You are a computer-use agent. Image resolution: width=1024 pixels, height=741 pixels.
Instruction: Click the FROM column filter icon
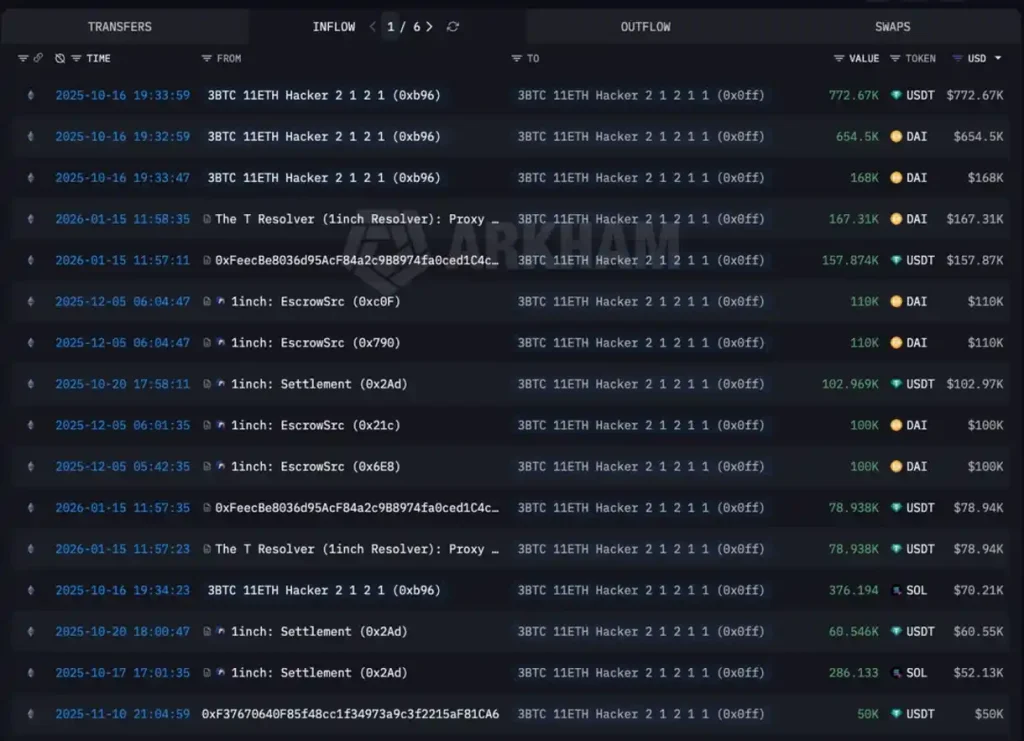click(207, 58)
